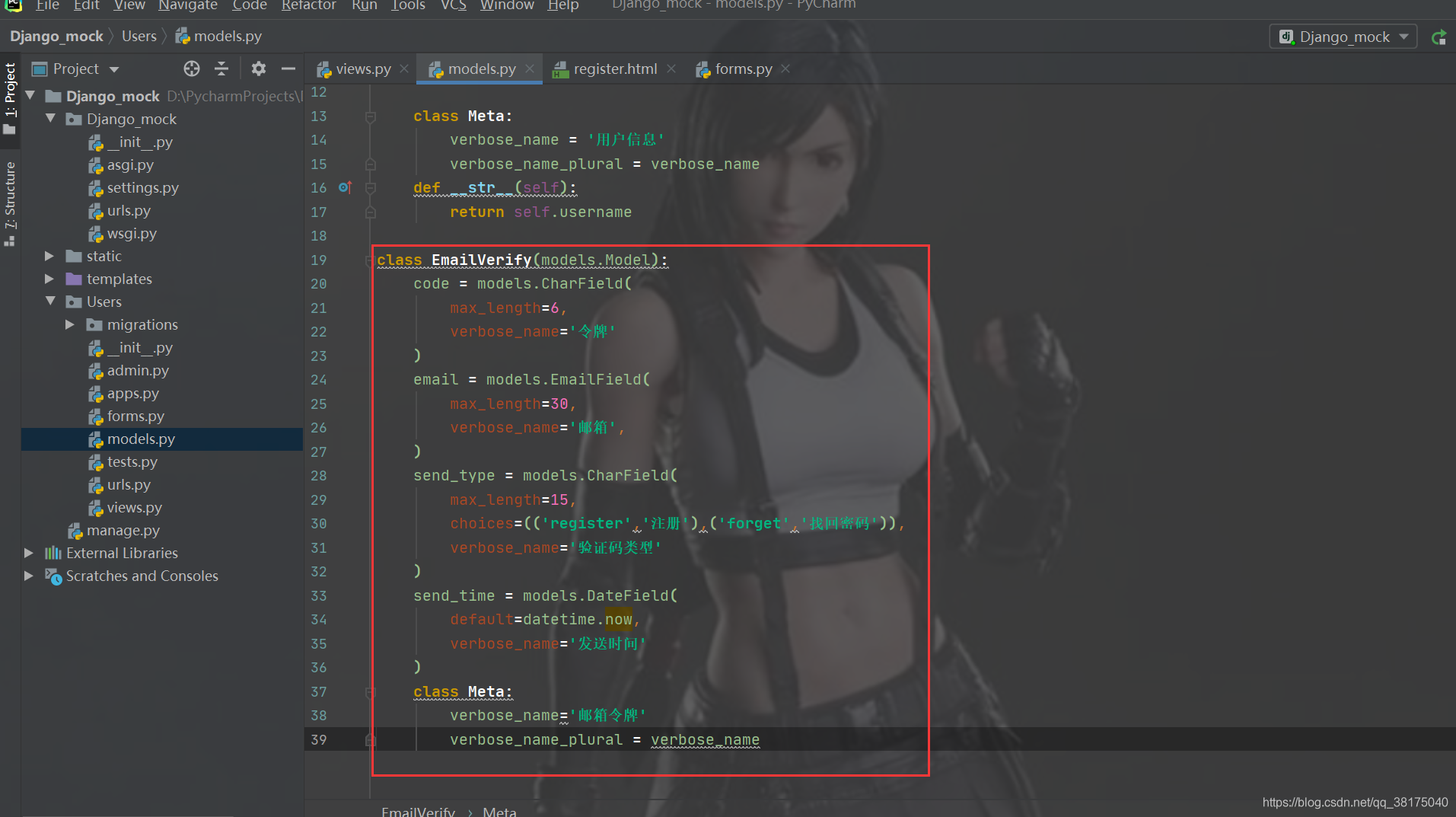Screen dimensions: 1456x817
Task: Click the Django icon in run configuration box
Action: 1286,37
